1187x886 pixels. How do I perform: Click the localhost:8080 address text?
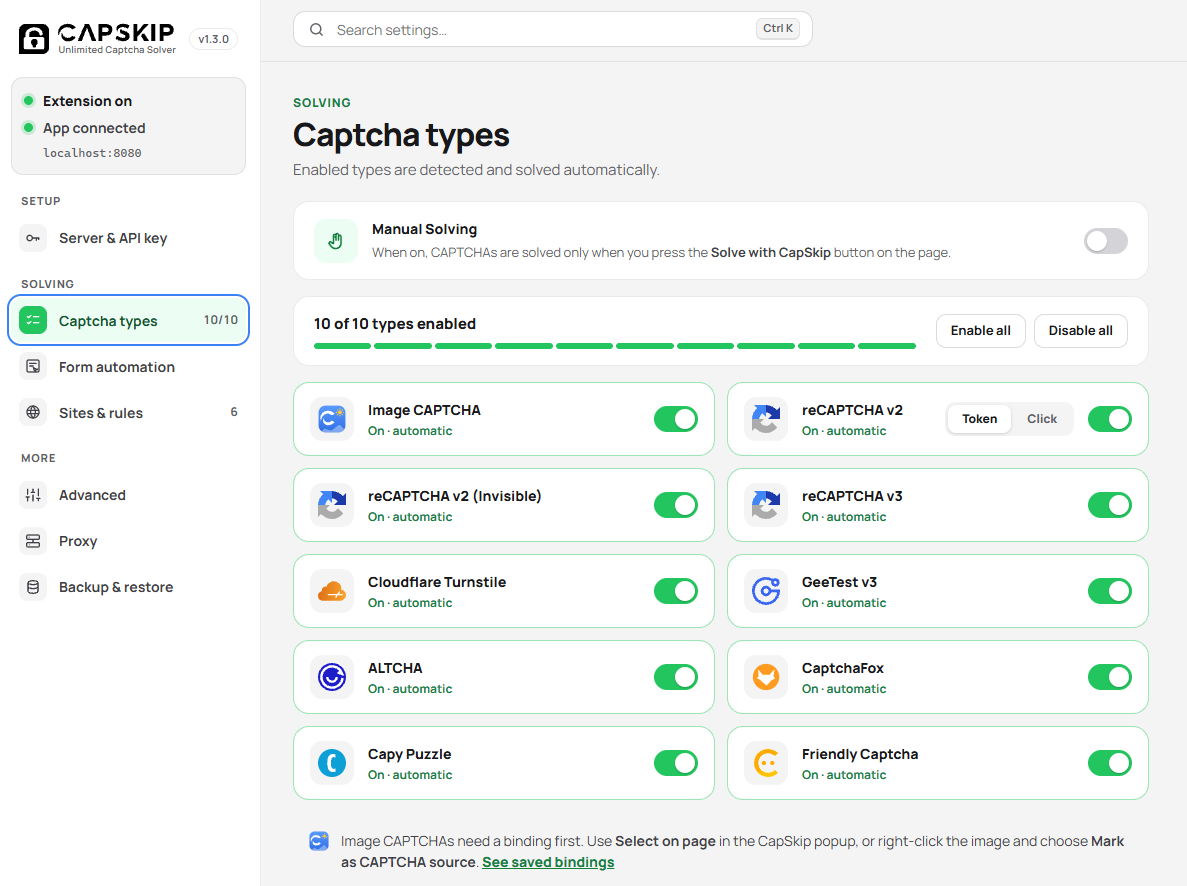coord(92,153)
